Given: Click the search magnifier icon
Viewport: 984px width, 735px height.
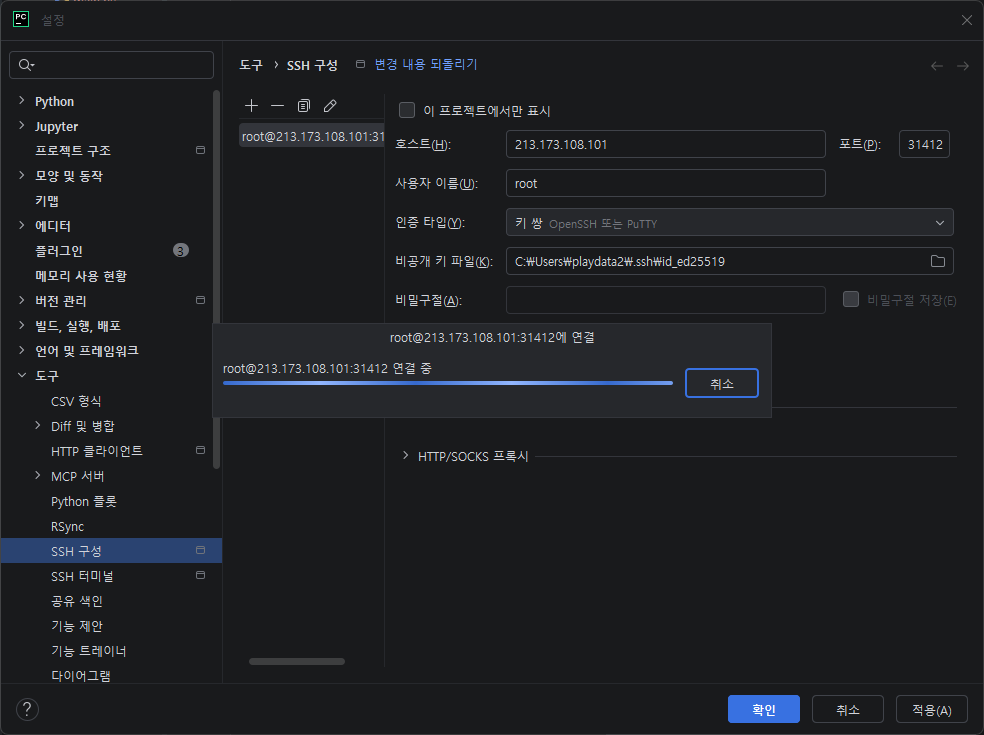Looking at the screenshot, I should click(x=26, y=65).
